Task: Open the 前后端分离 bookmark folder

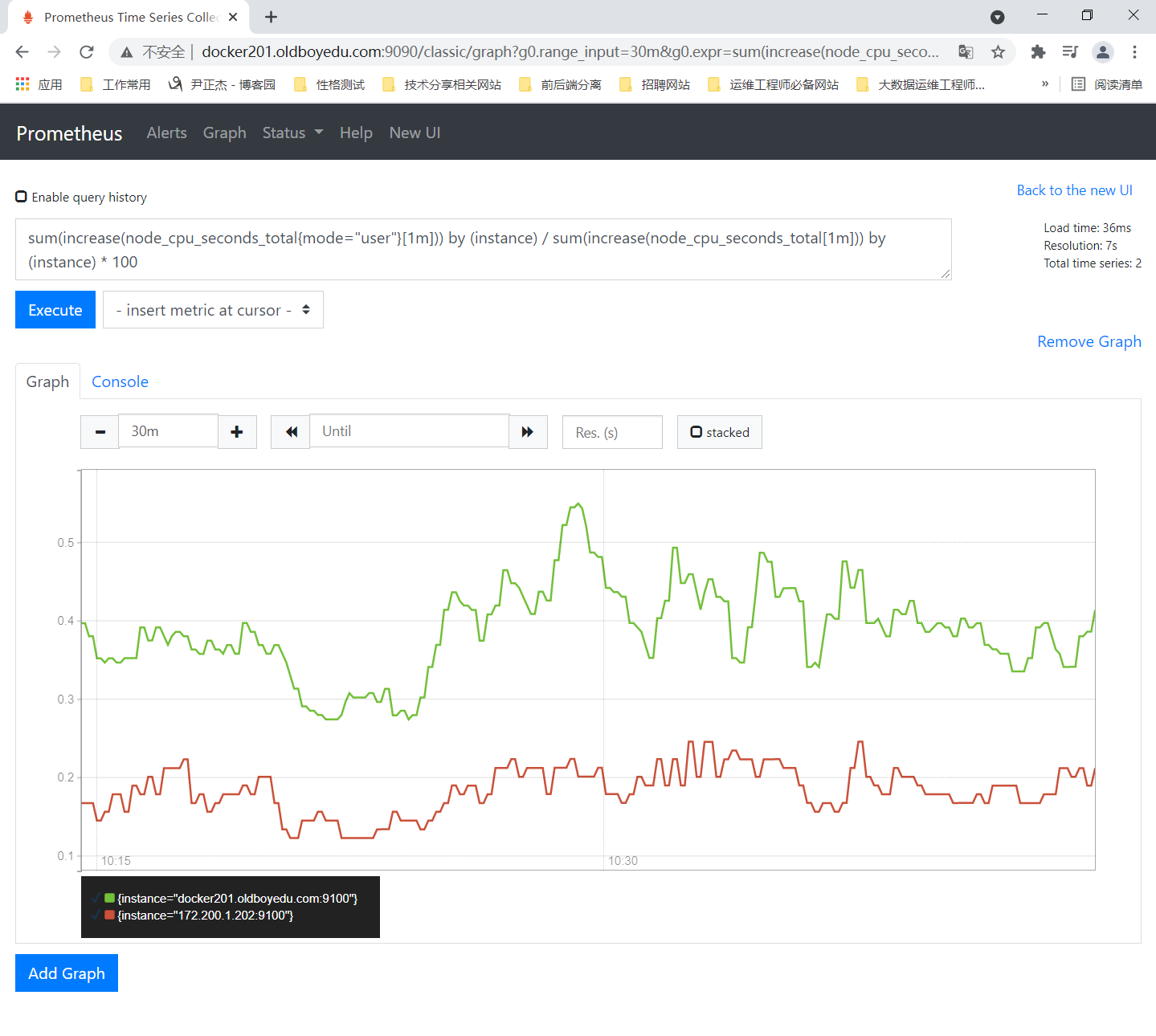Action: [560, 84]
